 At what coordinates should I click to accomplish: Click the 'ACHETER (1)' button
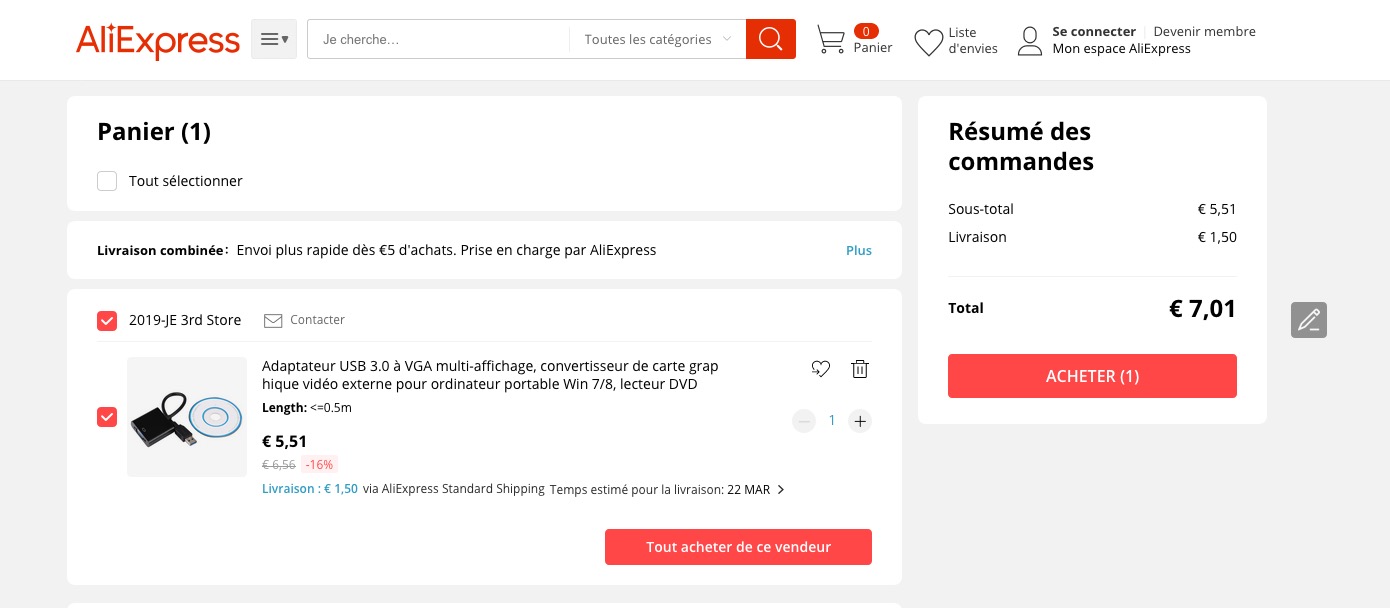point(1092,376)
